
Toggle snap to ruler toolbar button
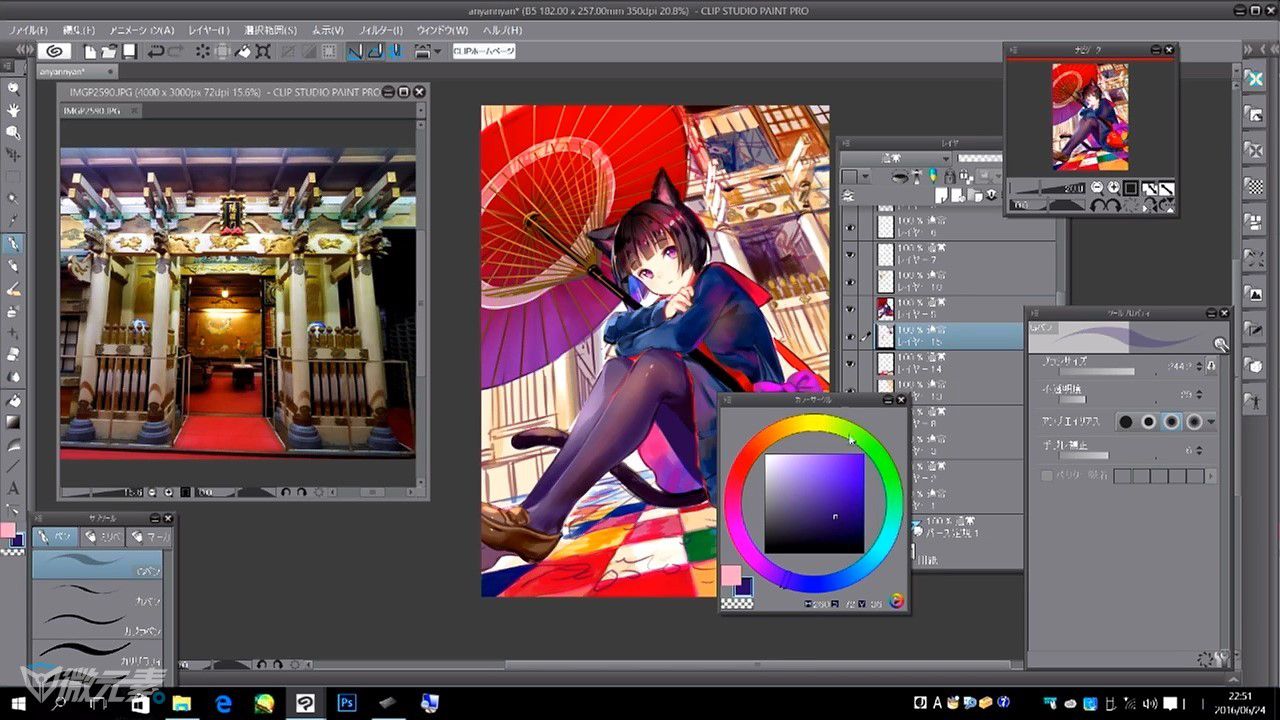(355, 51)
